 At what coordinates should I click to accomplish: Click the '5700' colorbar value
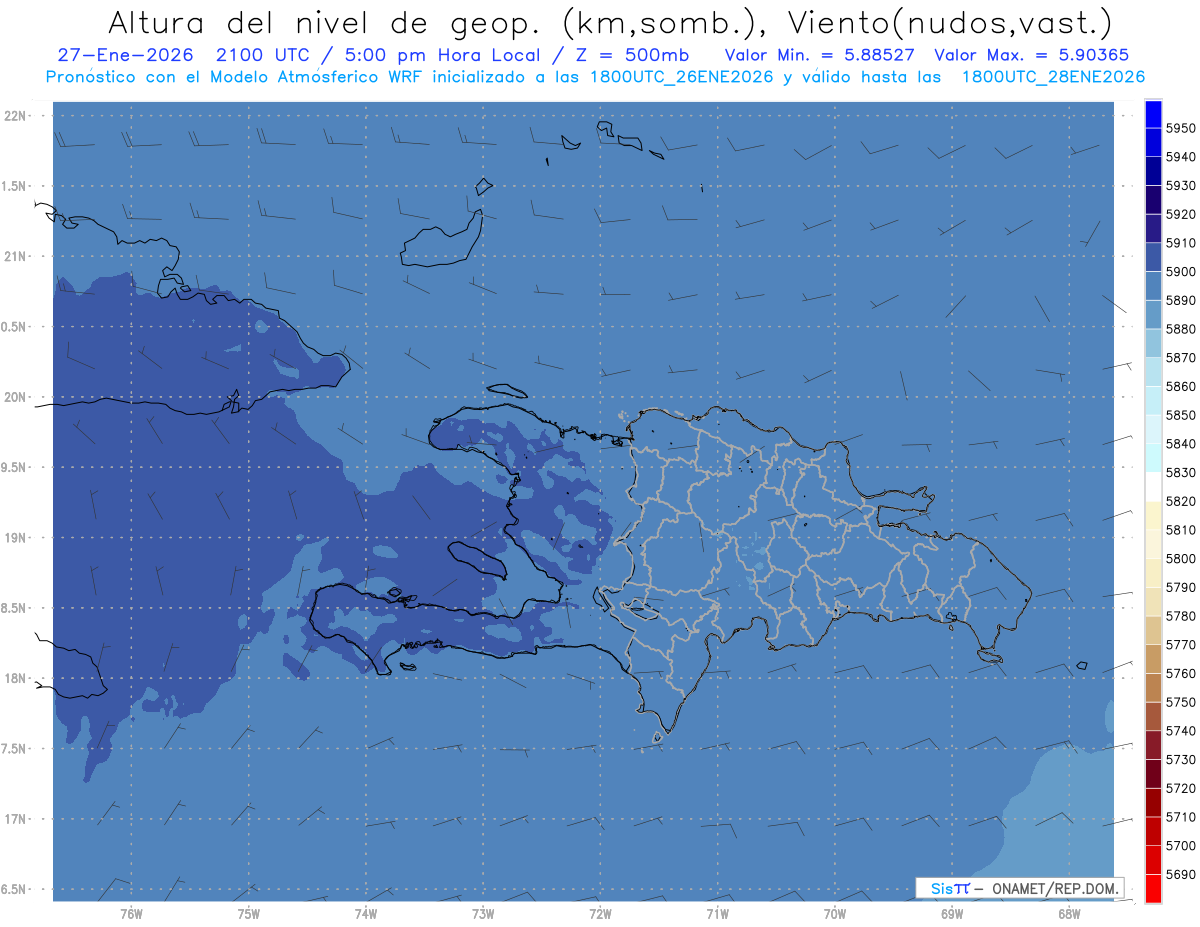pos(1181,845)
